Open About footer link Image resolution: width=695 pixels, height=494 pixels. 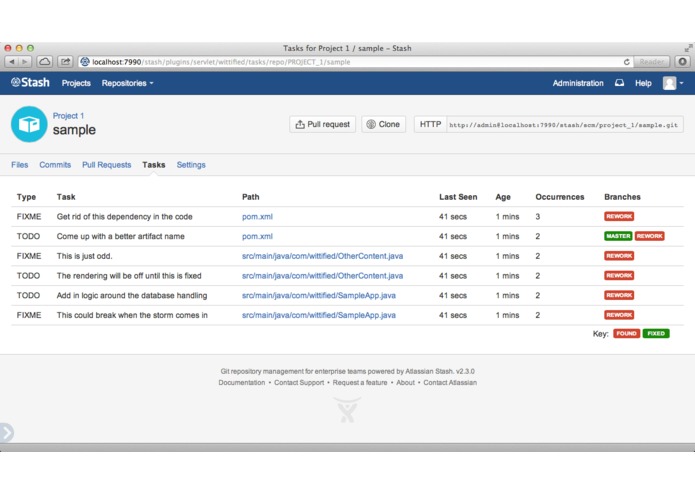(405, 382)
